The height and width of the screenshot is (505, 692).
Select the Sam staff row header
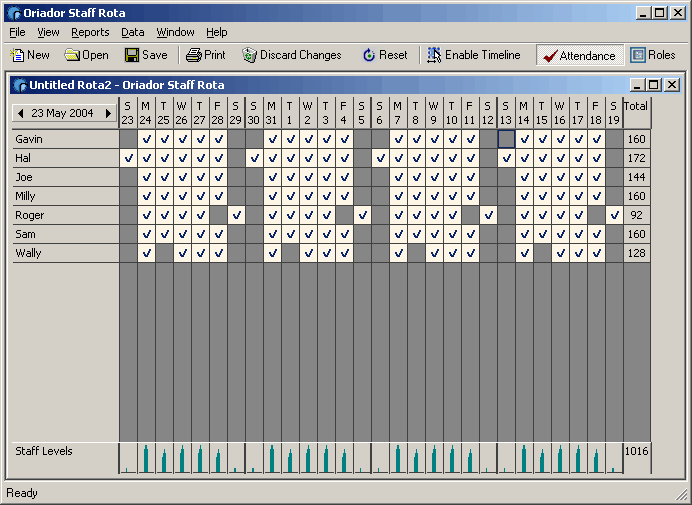point(66,234)
